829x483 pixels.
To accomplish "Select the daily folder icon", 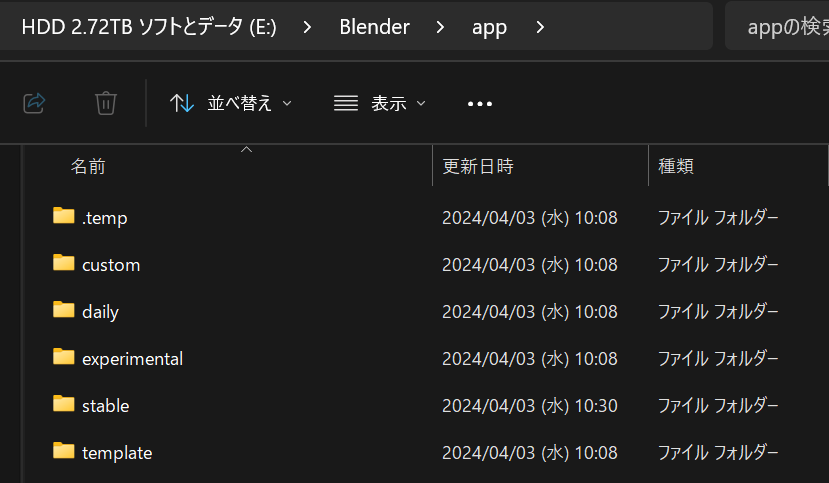I will tap(63, 310).
